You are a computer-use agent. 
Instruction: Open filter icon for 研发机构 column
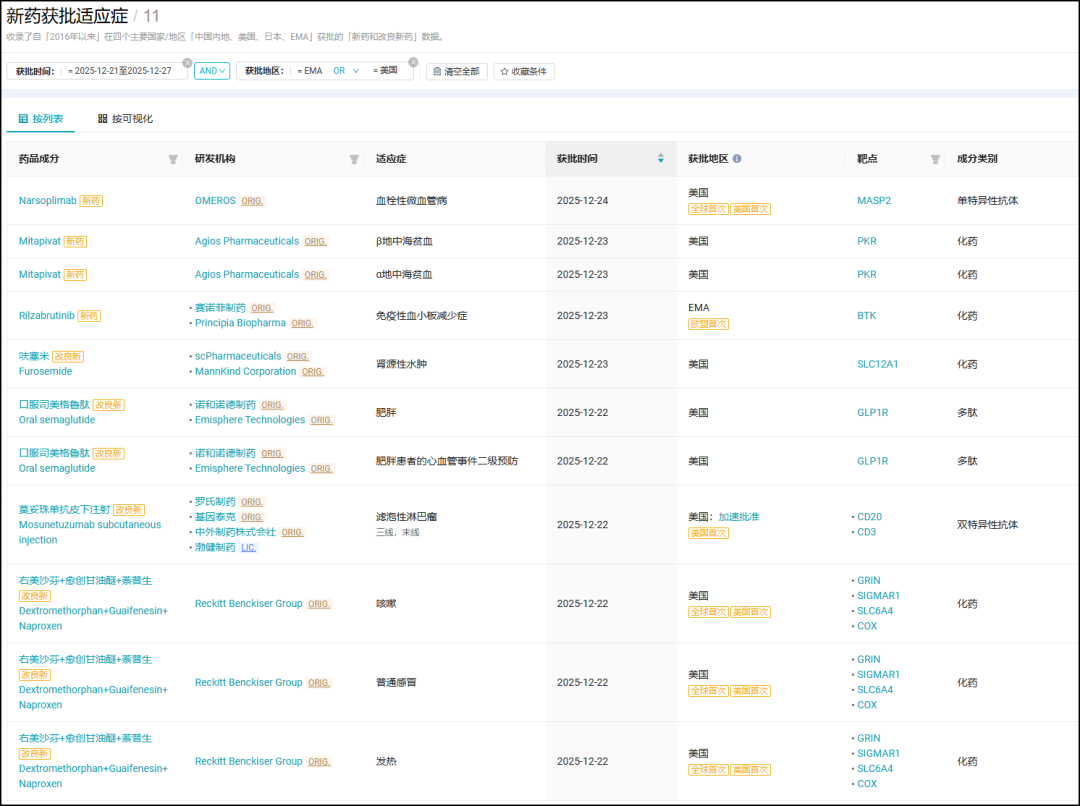point(354,159)
